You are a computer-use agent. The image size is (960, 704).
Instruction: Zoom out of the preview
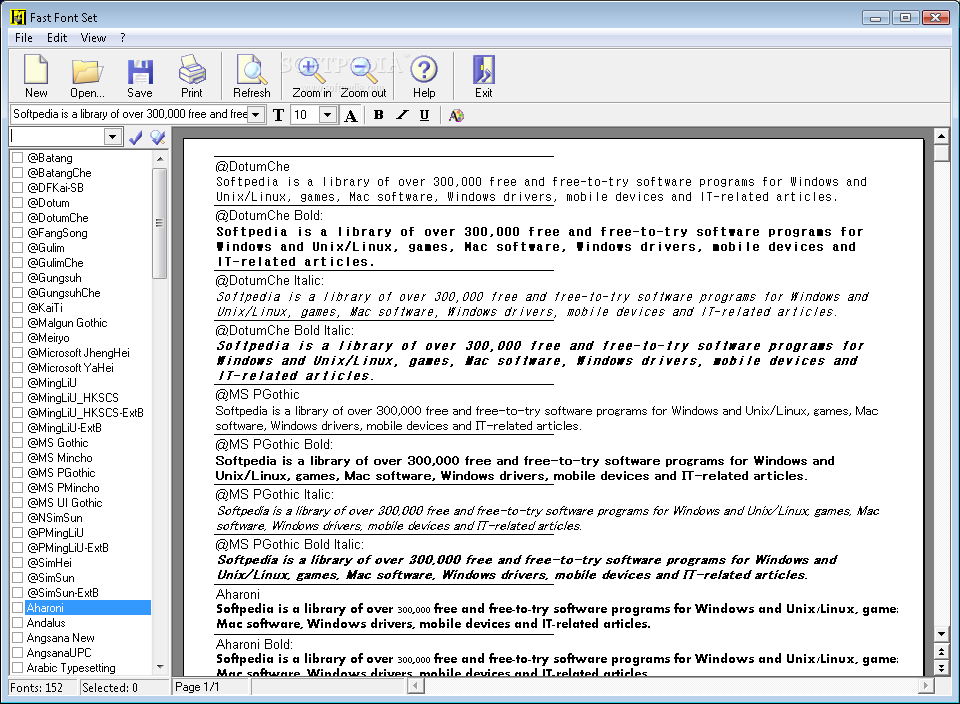click(363, 76)
